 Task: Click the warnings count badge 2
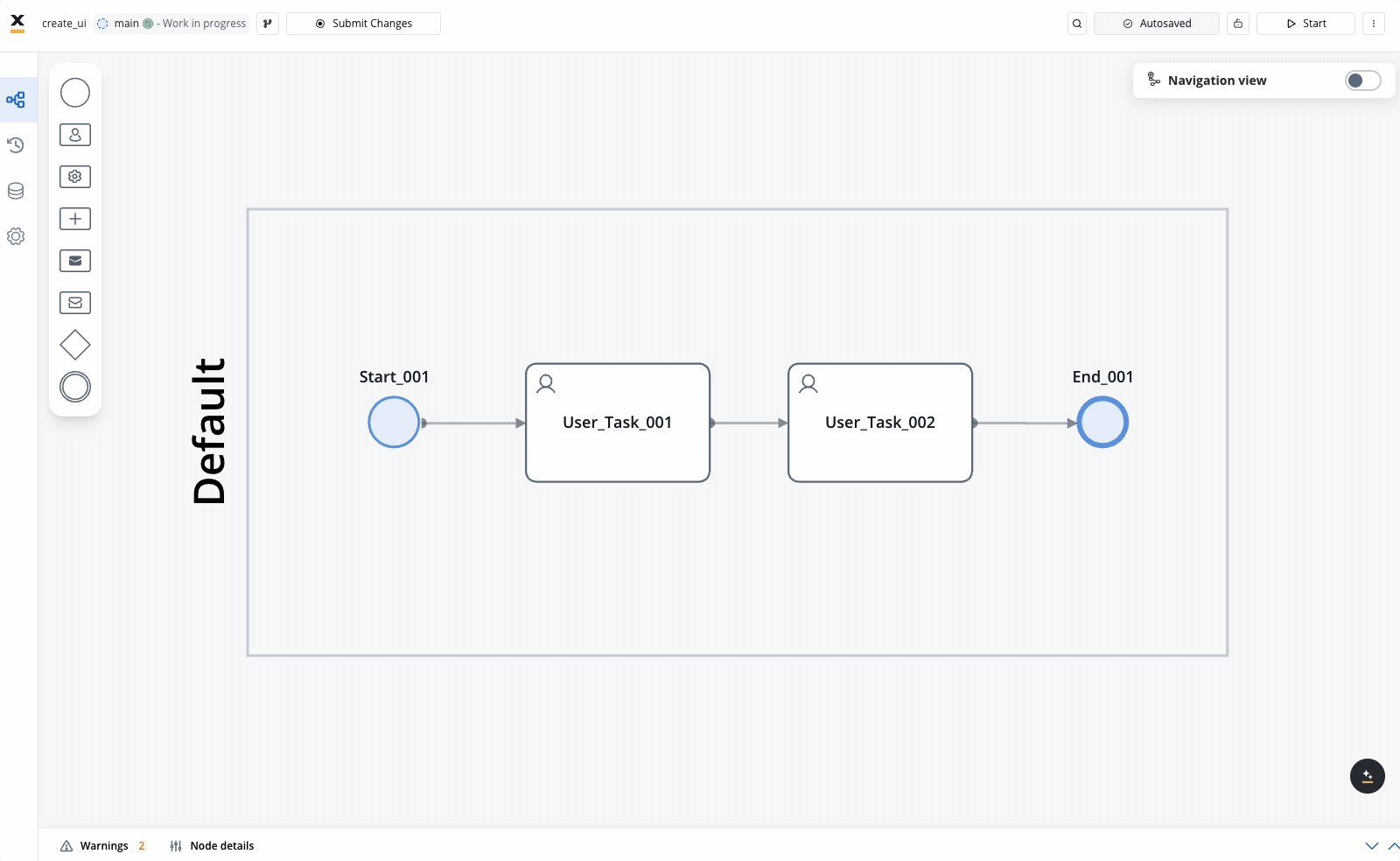coord(142,846)
